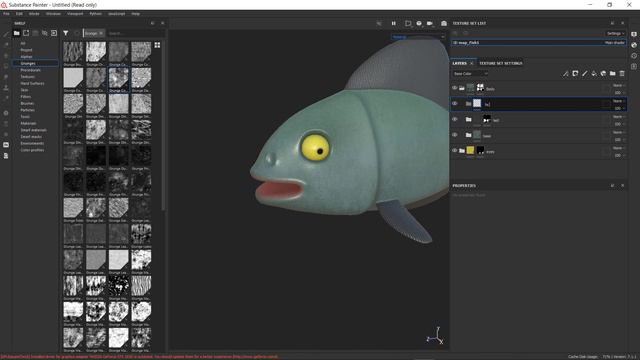Click the add smart material icon
This screenshot has width=640, height=360.
coord(603,73)
